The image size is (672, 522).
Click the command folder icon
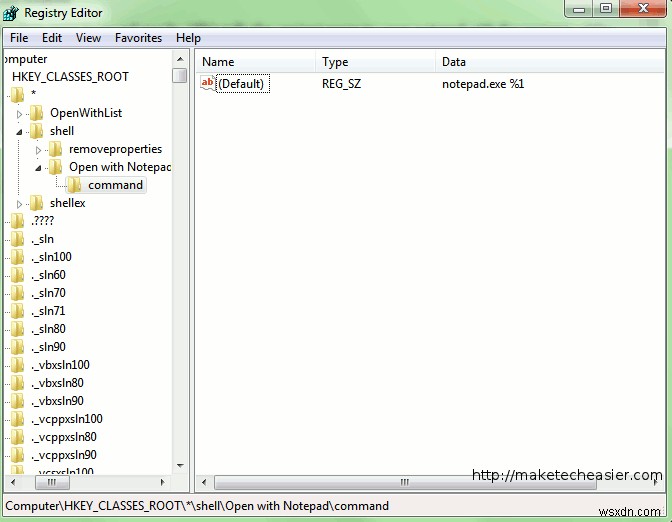point(75,185)
